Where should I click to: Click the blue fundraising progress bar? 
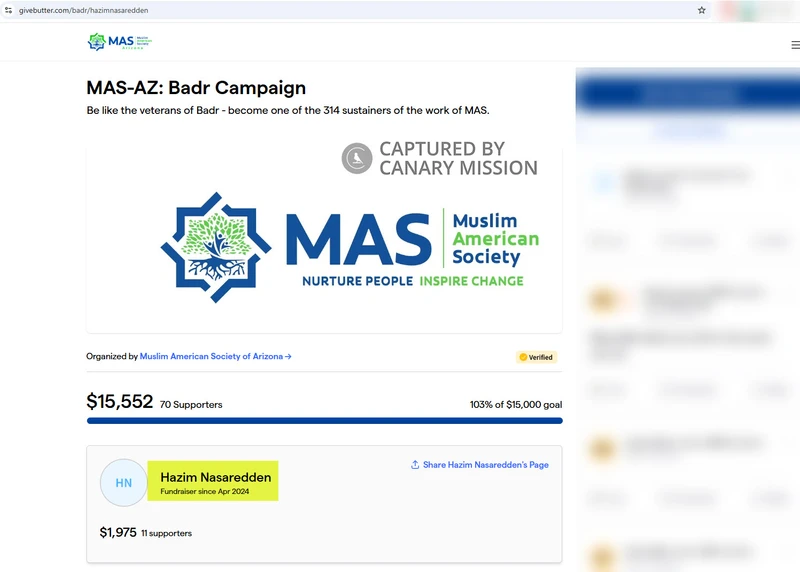click(x=324, y=421)
